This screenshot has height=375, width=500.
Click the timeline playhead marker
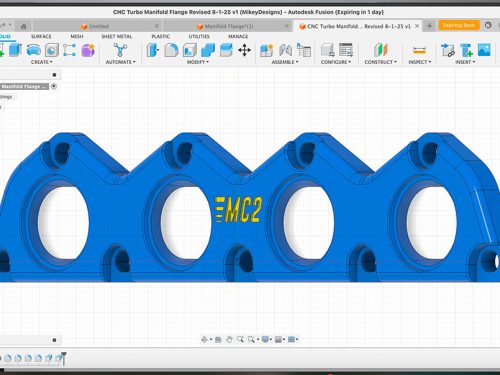[x=64, y=358]
